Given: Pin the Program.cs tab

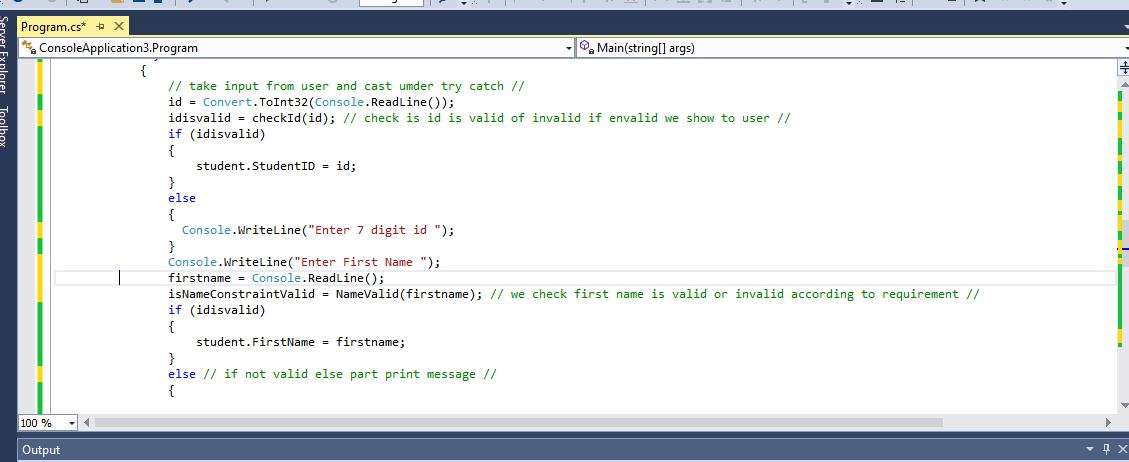Looking at the screenshot, I should tap(102, 26).
